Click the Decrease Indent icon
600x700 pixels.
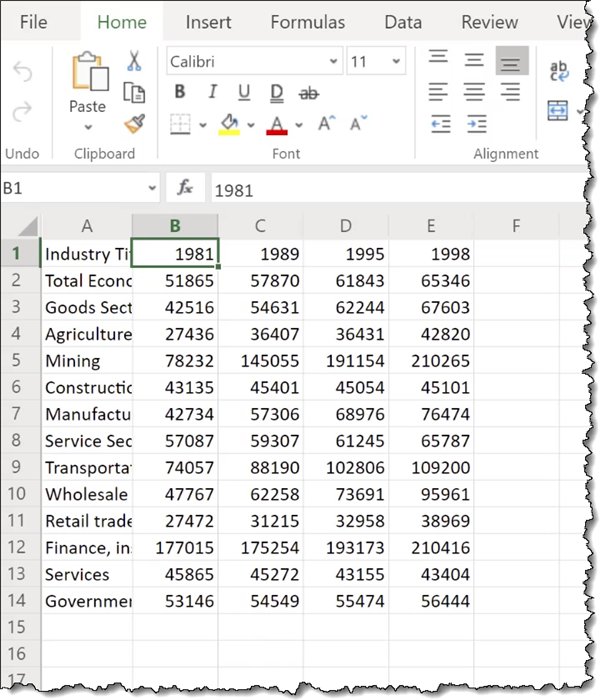click(439, 124)
